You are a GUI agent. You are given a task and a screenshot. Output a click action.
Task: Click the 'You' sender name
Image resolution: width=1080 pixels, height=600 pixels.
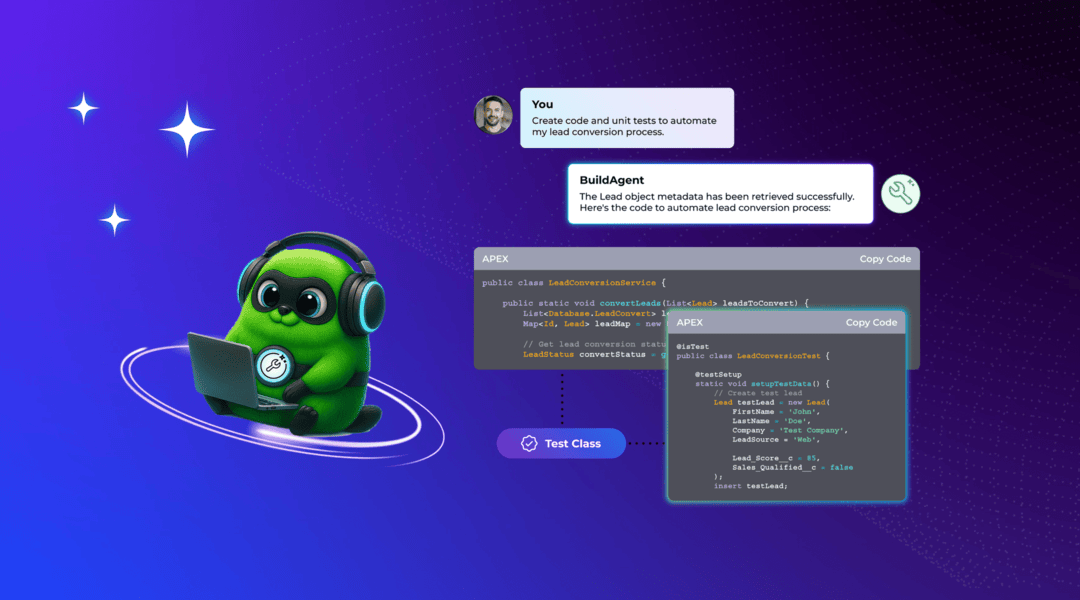point(542,104)
